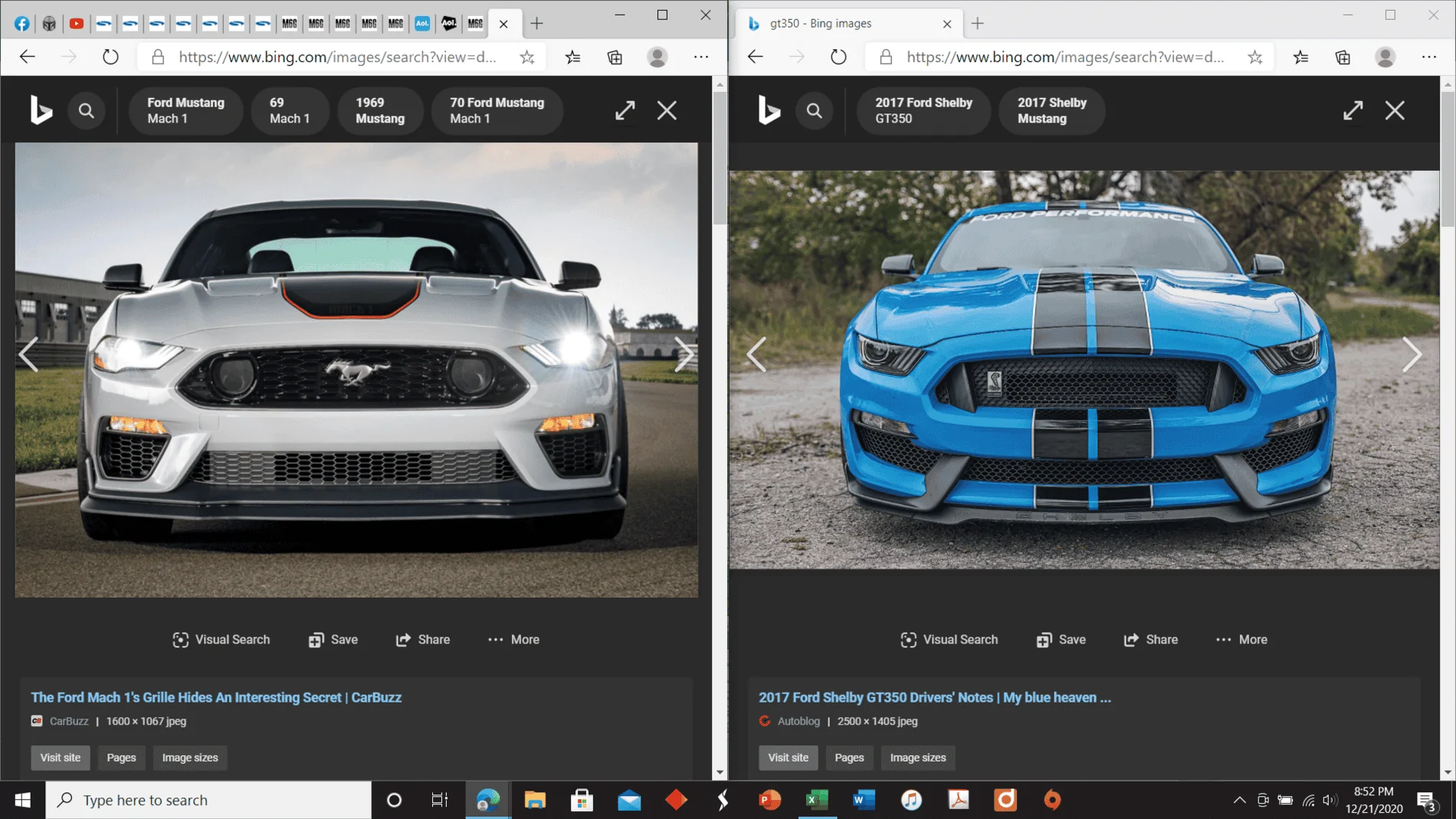1456x819 pixels.
Task: Click the Windows taskbar search box
Action: pyautogui.click(x=208, y=800)
